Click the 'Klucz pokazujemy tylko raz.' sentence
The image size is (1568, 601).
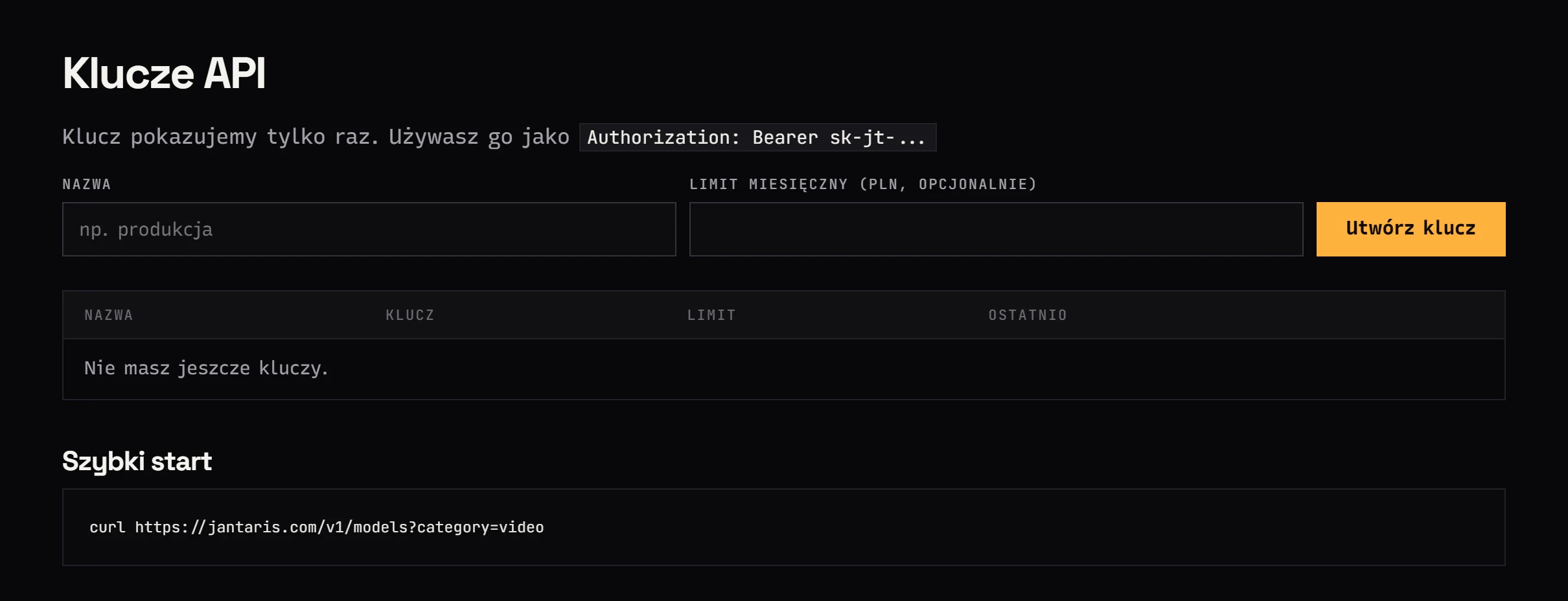(220, 137)
